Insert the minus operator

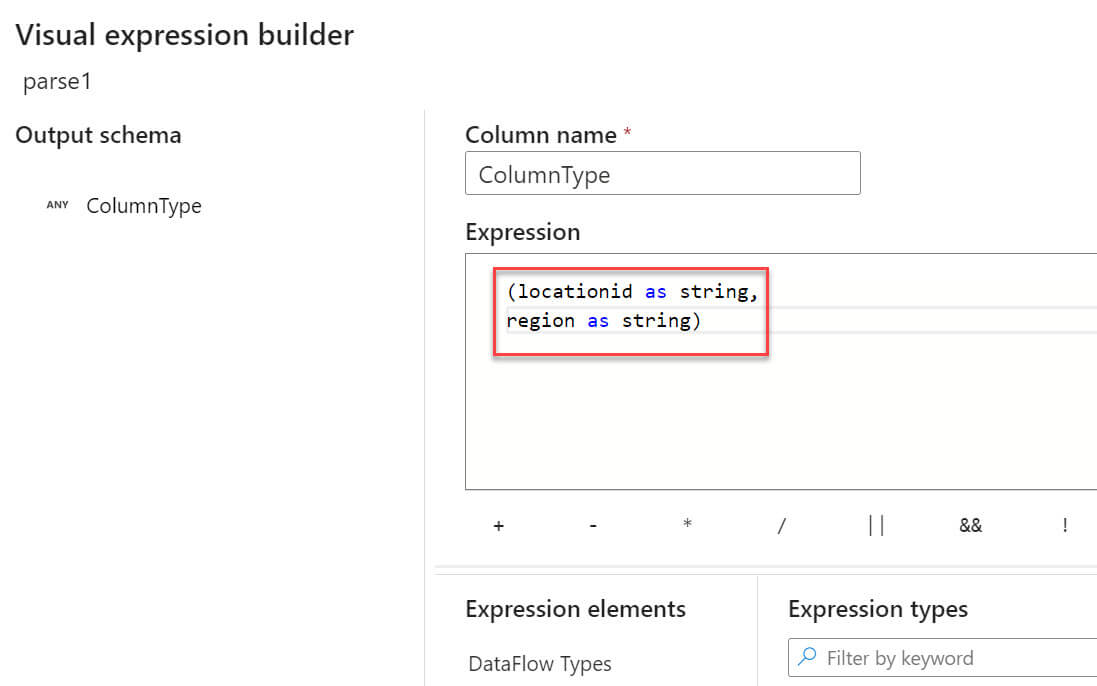click(593, 526)
